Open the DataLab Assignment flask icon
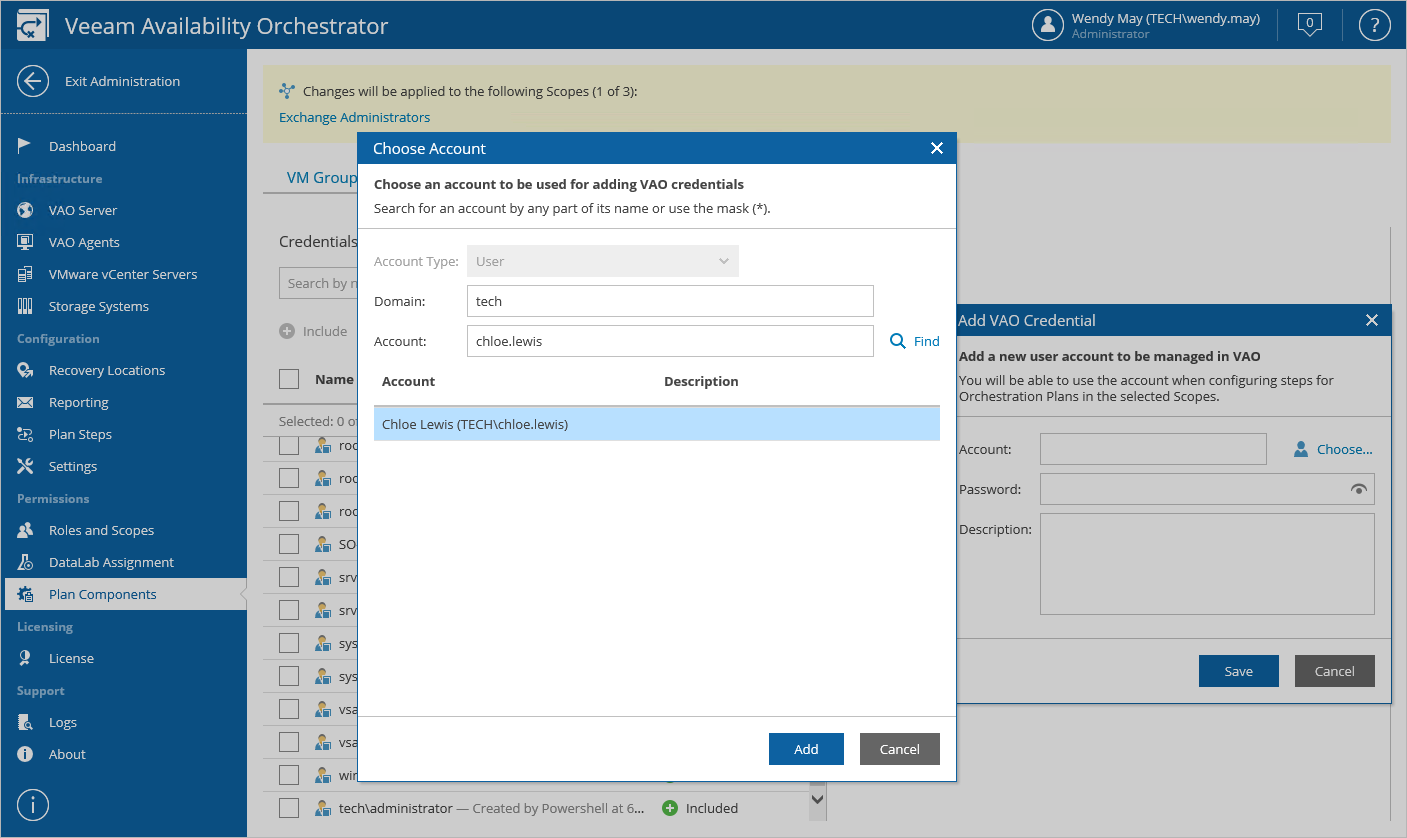 (25, 562)
